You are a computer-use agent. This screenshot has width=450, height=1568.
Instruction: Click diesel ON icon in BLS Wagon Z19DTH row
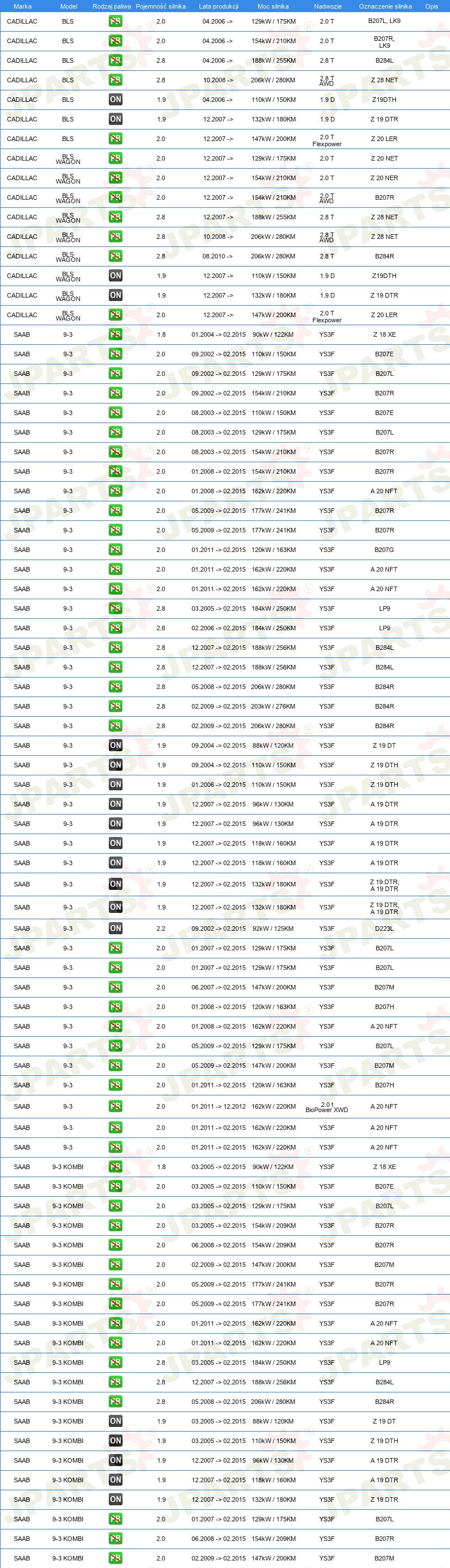(x=116, y=276)
